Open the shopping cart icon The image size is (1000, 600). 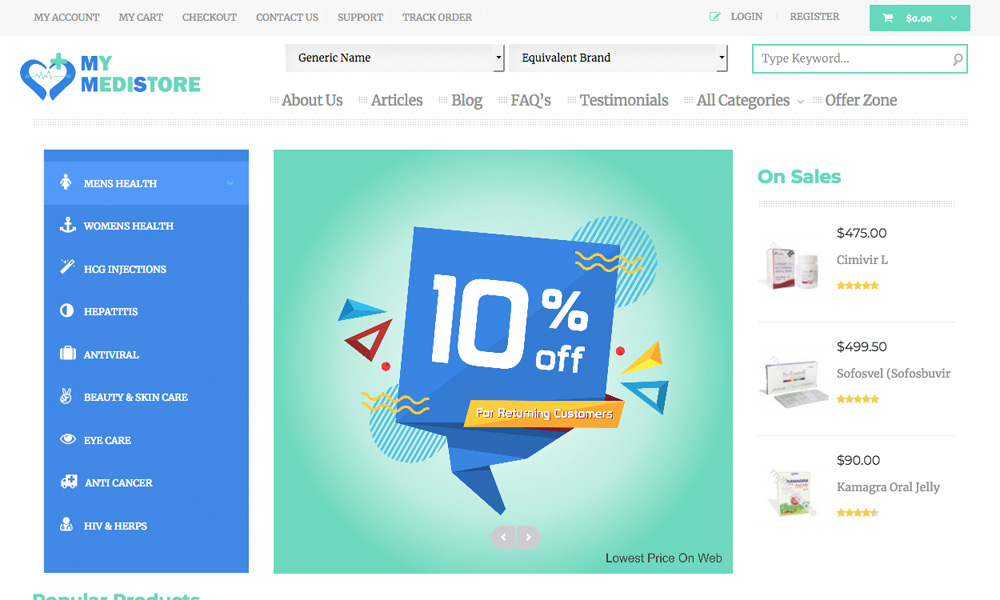coord(887,18)
